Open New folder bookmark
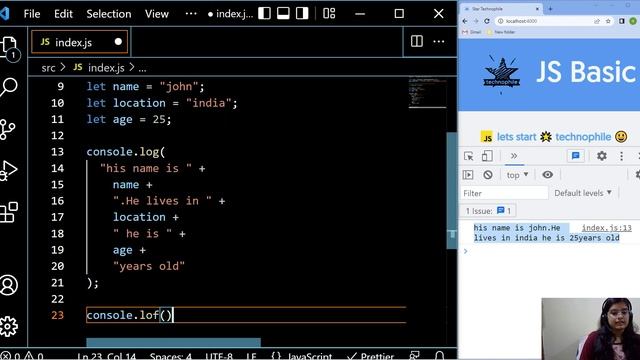Screen dimensions: 640x360 (x=501, y=32)
